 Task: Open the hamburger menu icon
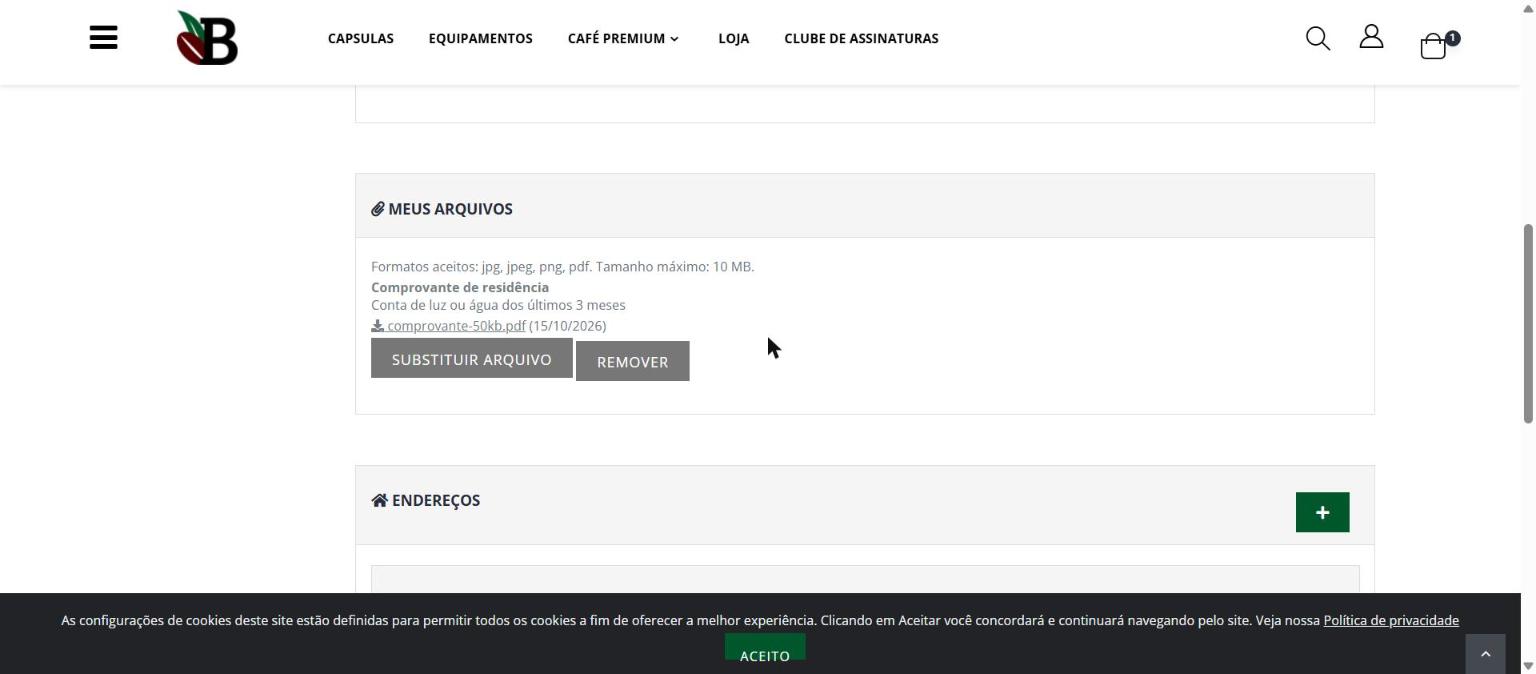[x=103, y=38]
